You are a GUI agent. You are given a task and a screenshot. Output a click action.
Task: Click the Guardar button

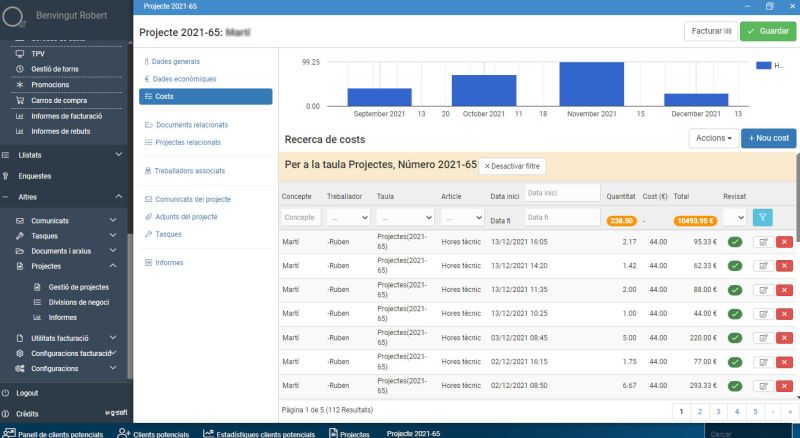tap(768, 32)
